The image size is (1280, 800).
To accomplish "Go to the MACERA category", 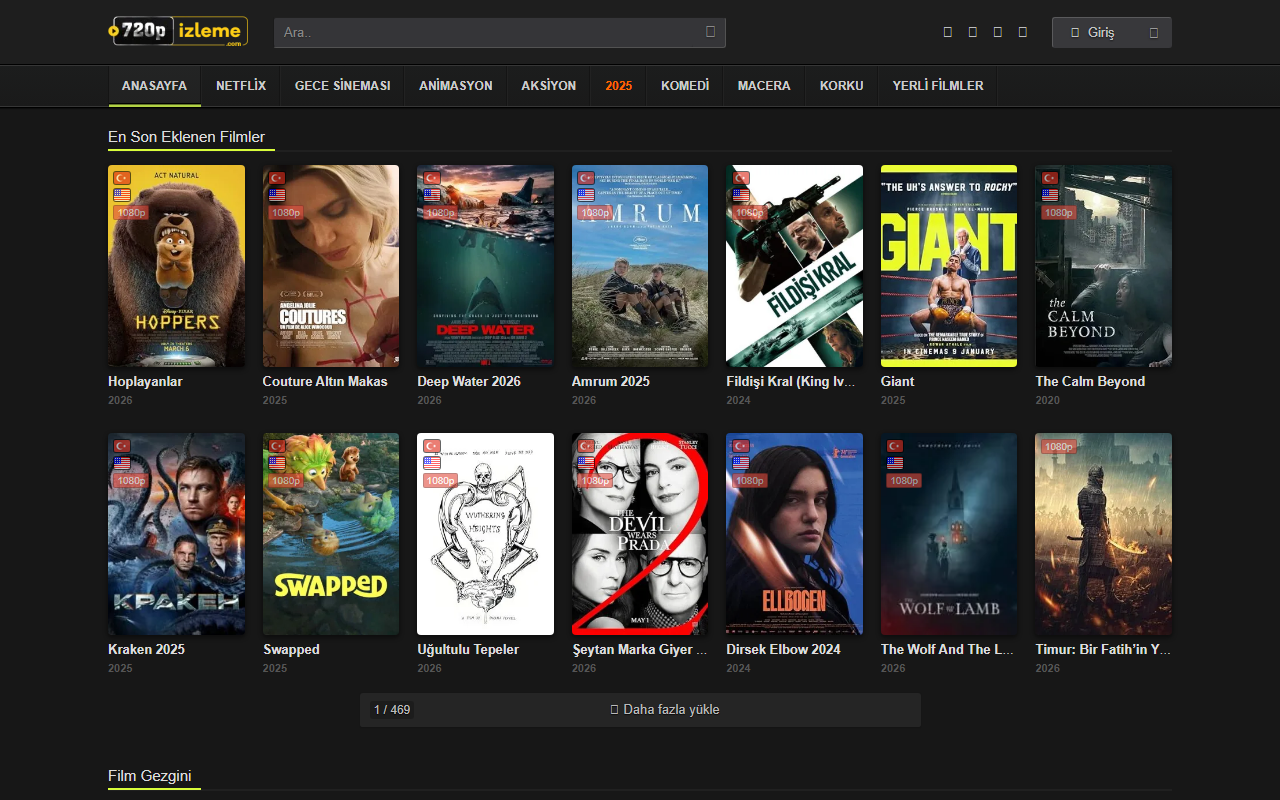I will point(764,86).
